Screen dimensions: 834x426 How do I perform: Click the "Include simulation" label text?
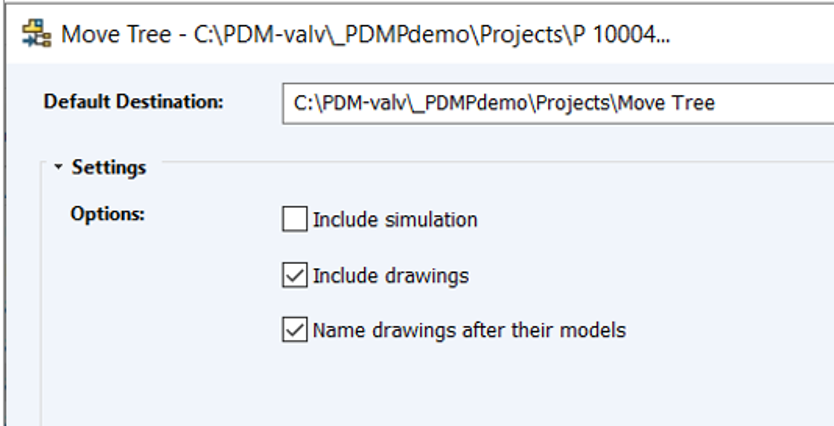coord(395,219)
